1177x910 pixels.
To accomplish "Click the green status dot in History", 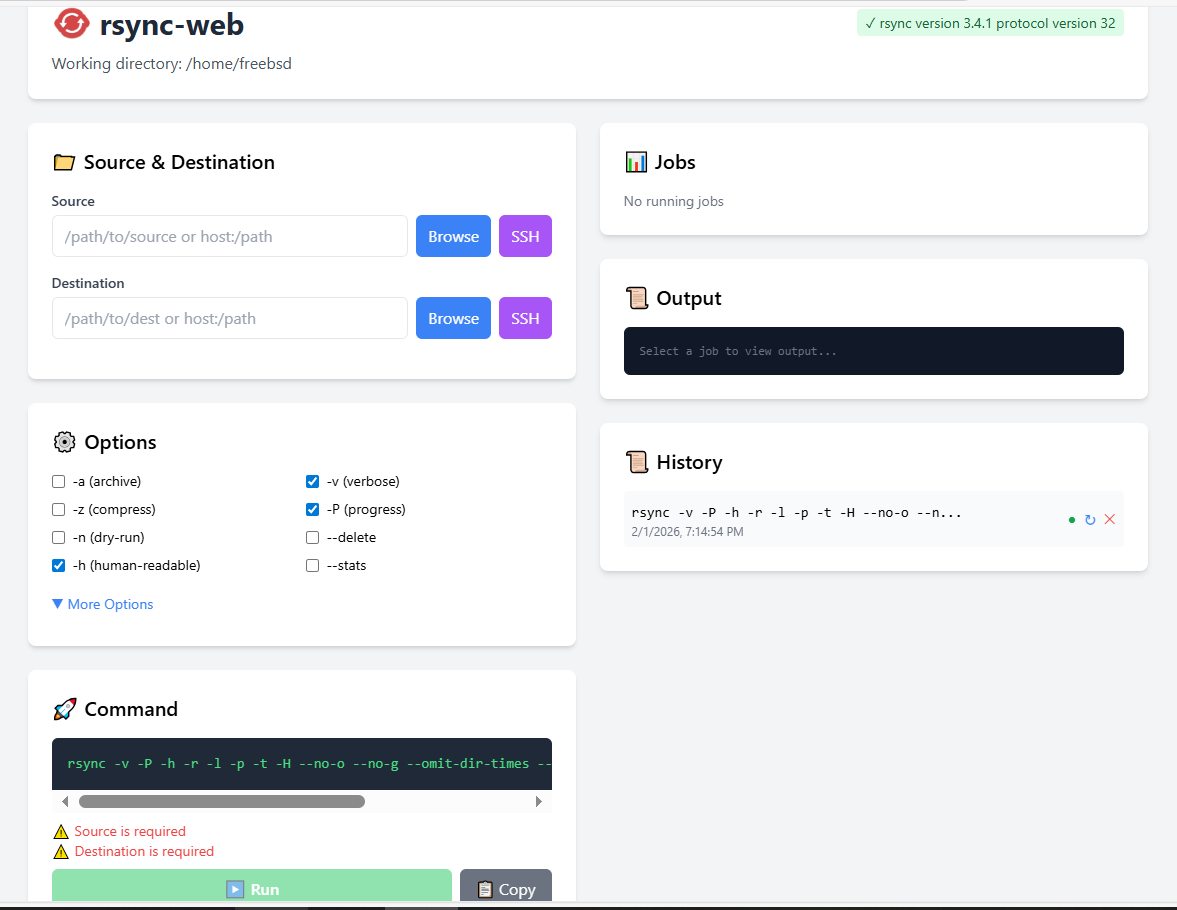I will click(x=1072, y=520).
